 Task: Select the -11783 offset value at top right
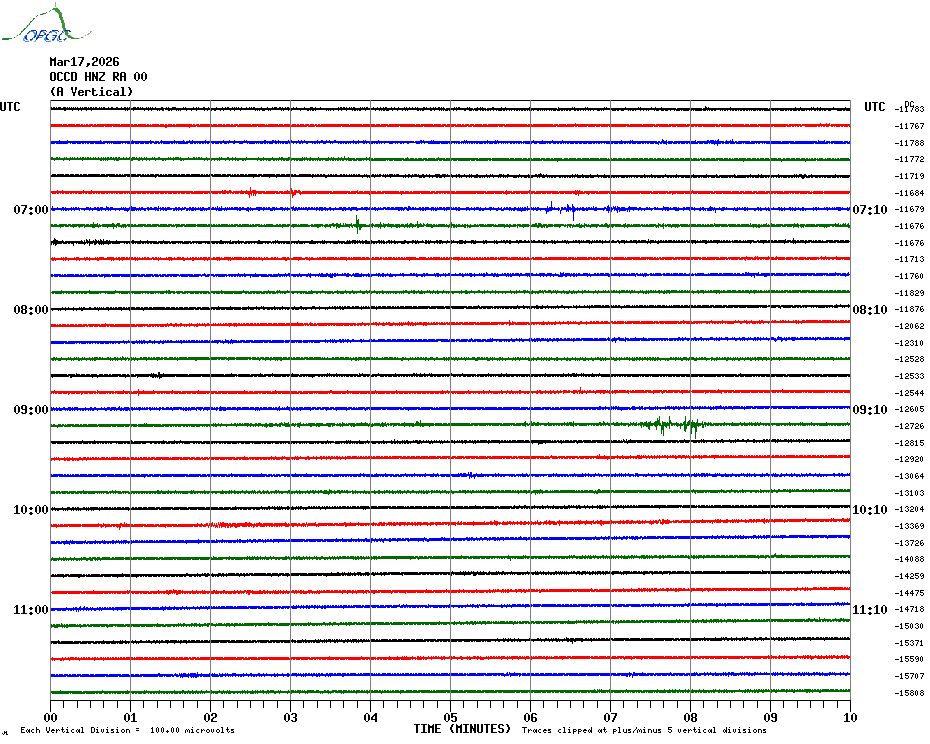tap(910, 109)
